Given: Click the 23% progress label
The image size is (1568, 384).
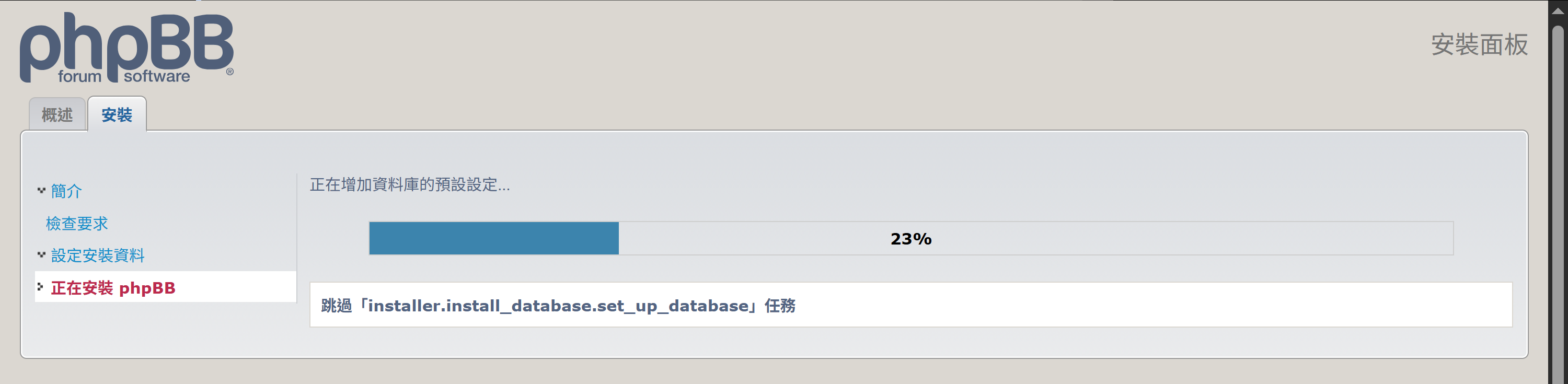Looking at the screenshot, I should point(910,239).
